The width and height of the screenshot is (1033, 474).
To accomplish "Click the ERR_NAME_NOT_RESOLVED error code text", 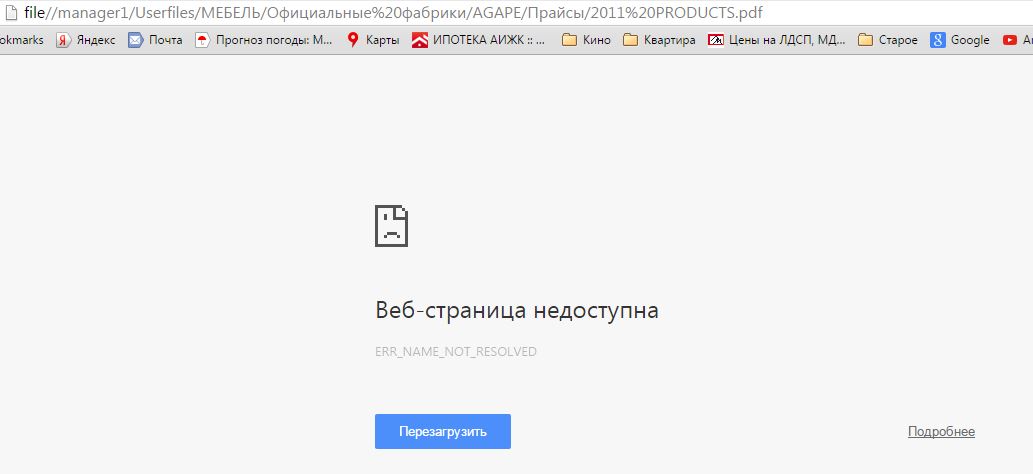I will 455,352.
